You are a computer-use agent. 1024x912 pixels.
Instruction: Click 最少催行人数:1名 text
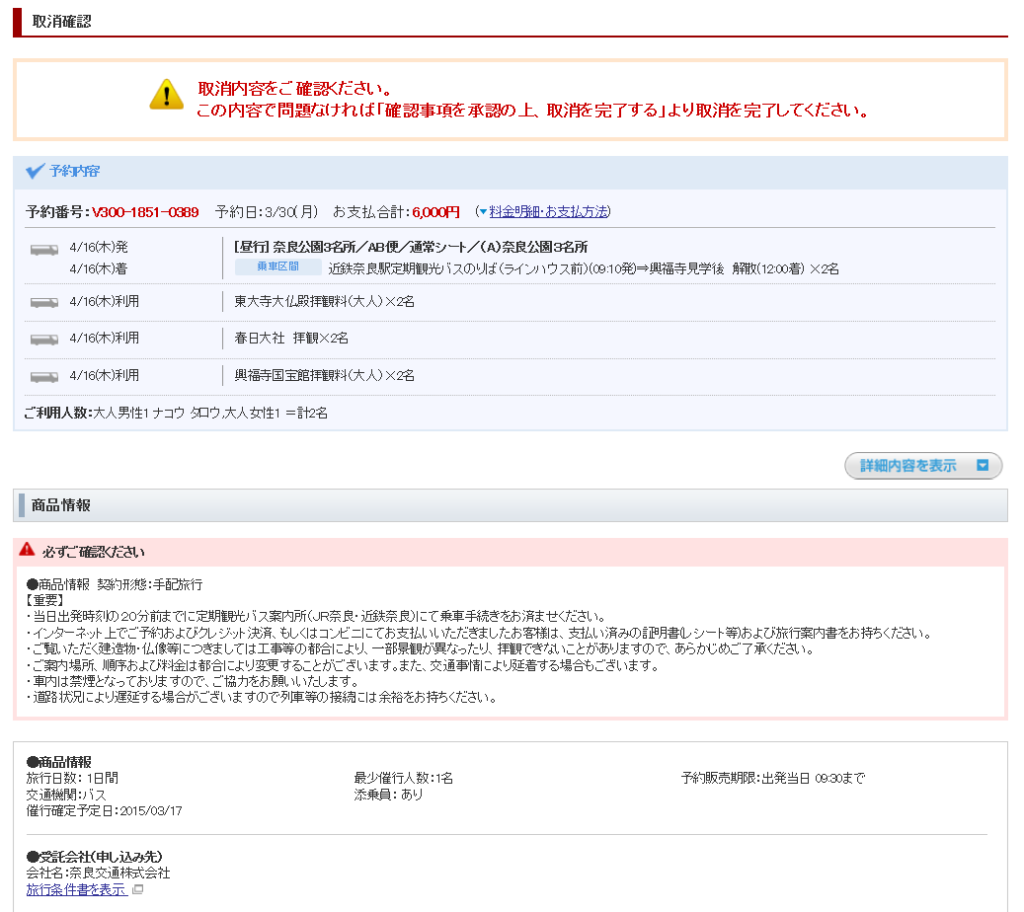point(403,778)
